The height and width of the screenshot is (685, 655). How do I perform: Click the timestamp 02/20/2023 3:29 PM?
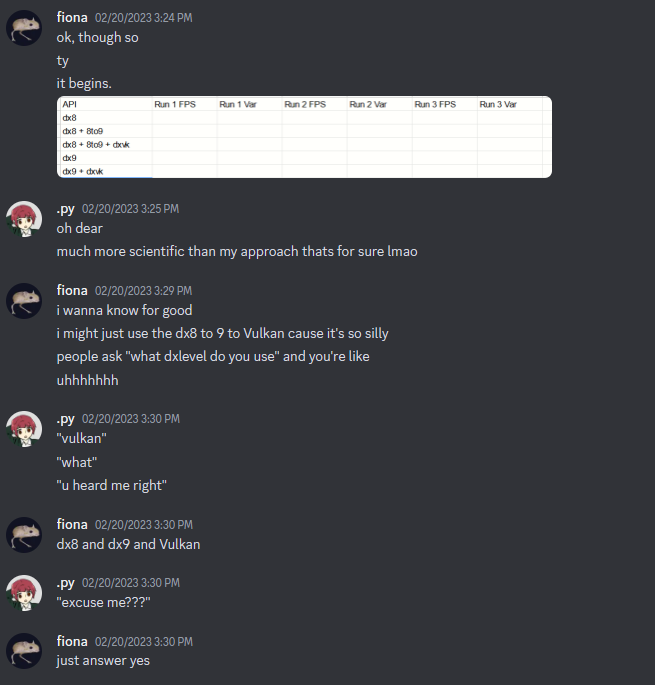[x=144, y=291]
